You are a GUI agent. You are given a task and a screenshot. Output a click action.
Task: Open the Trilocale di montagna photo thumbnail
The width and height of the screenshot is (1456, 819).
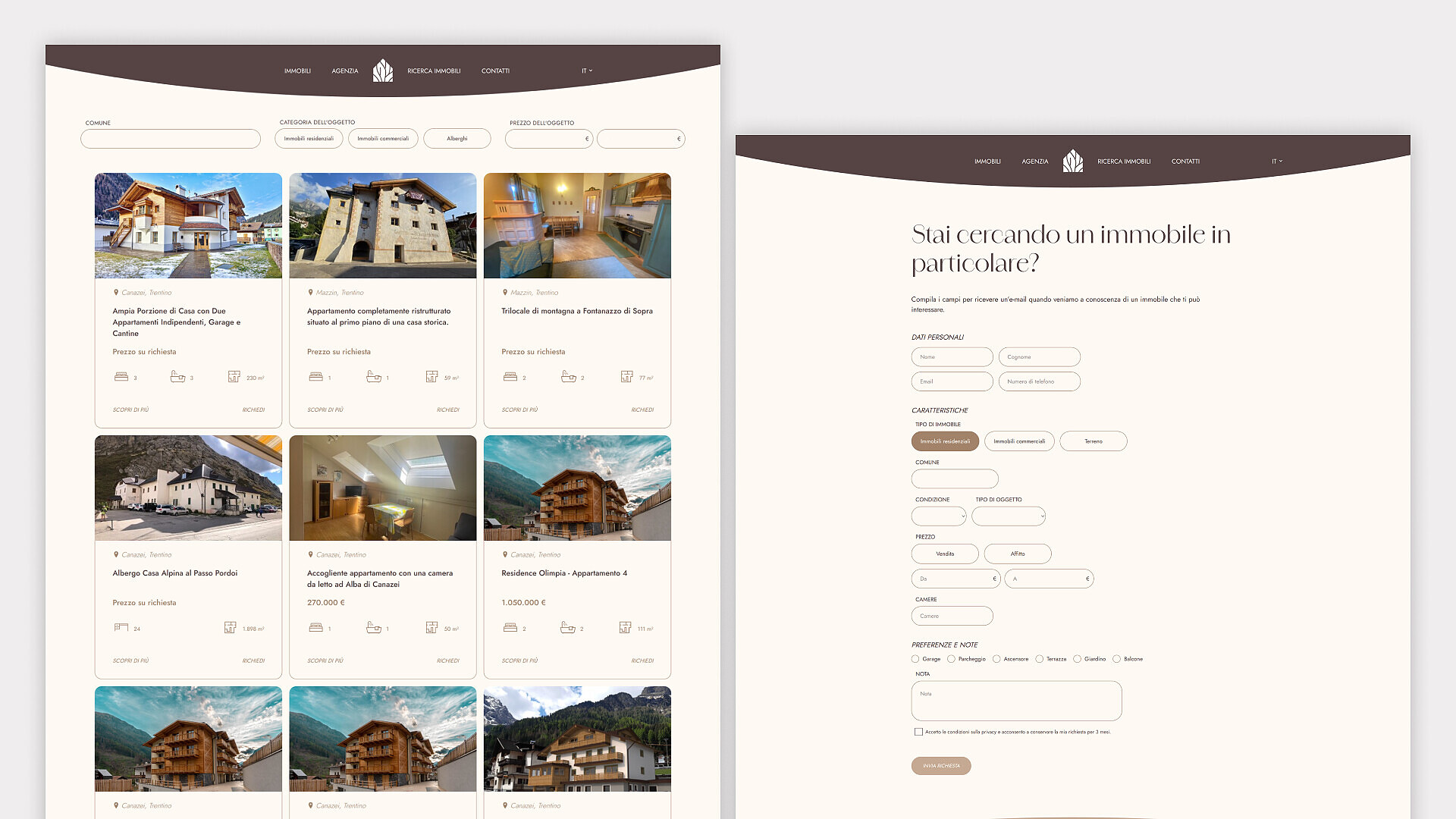(x=577, y=225)
